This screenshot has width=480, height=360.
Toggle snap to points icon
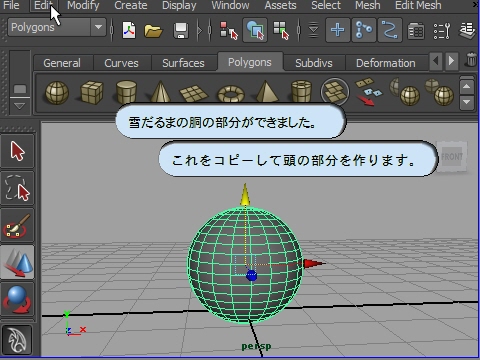390,30
